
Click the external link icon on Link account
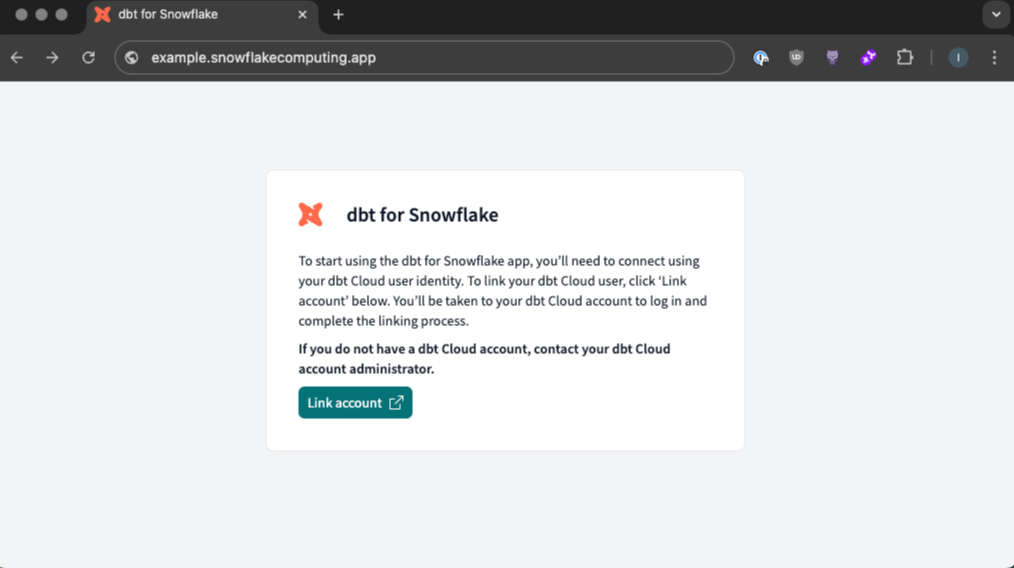click(396, 403)
